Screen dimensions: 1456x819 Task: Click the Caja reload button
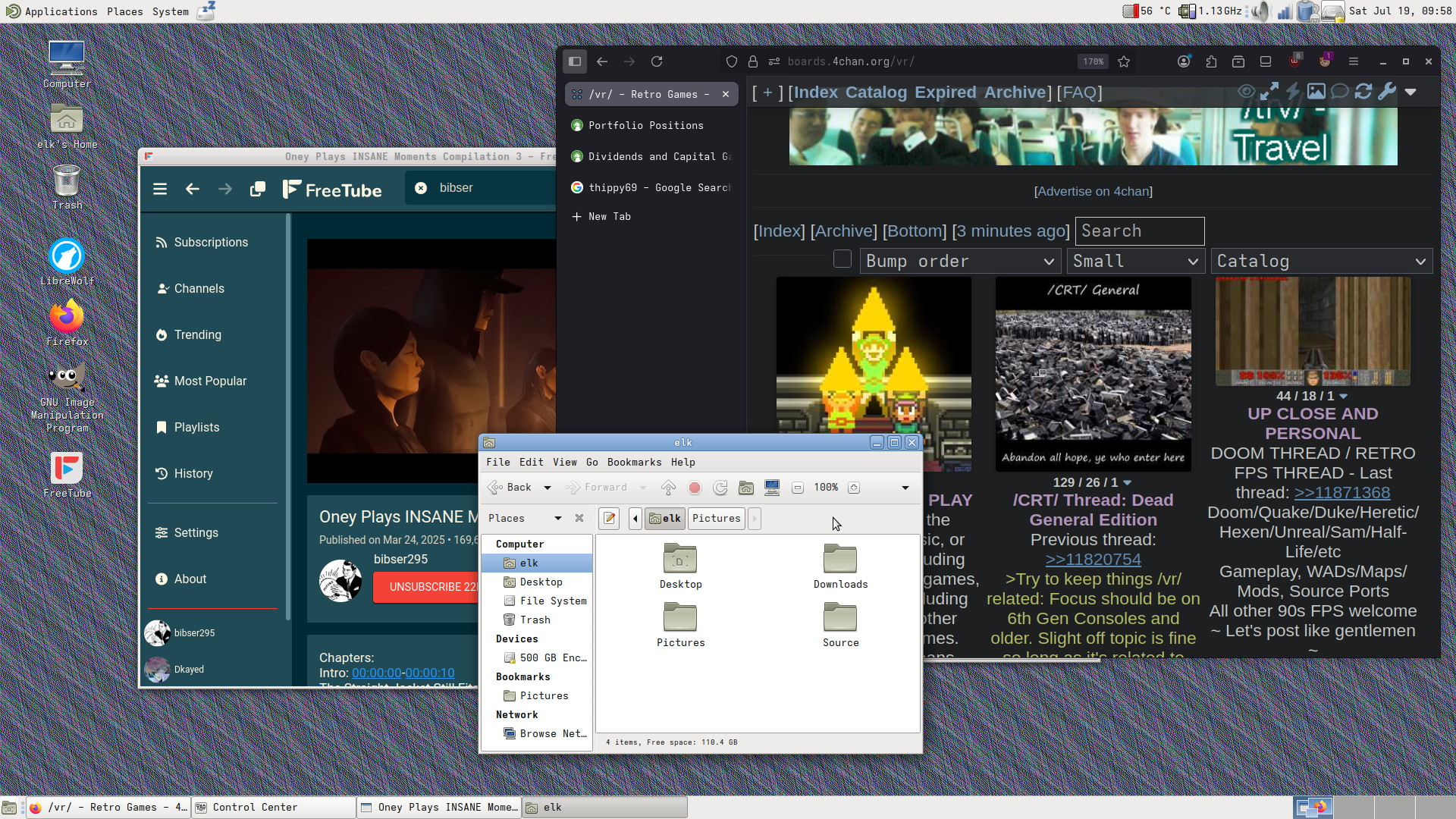(x=720, y=488)
